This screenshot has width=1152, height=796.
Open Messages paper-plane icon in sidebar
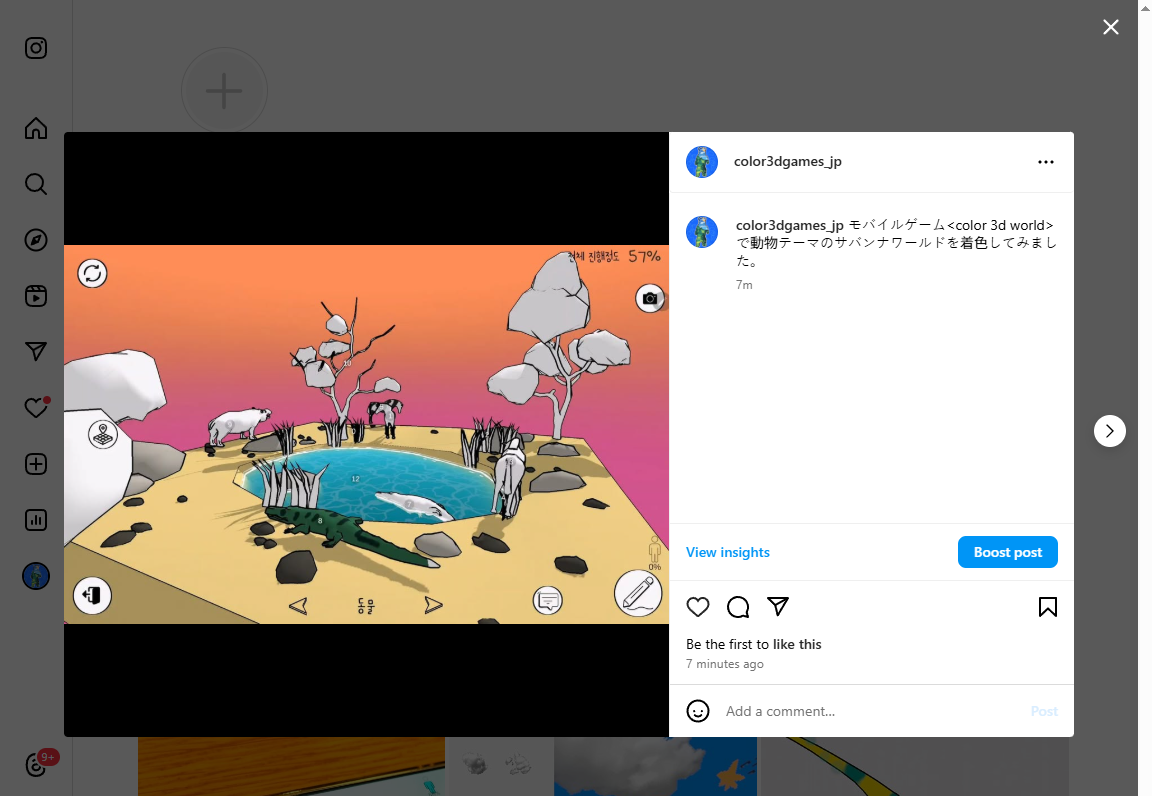point(36,351)
